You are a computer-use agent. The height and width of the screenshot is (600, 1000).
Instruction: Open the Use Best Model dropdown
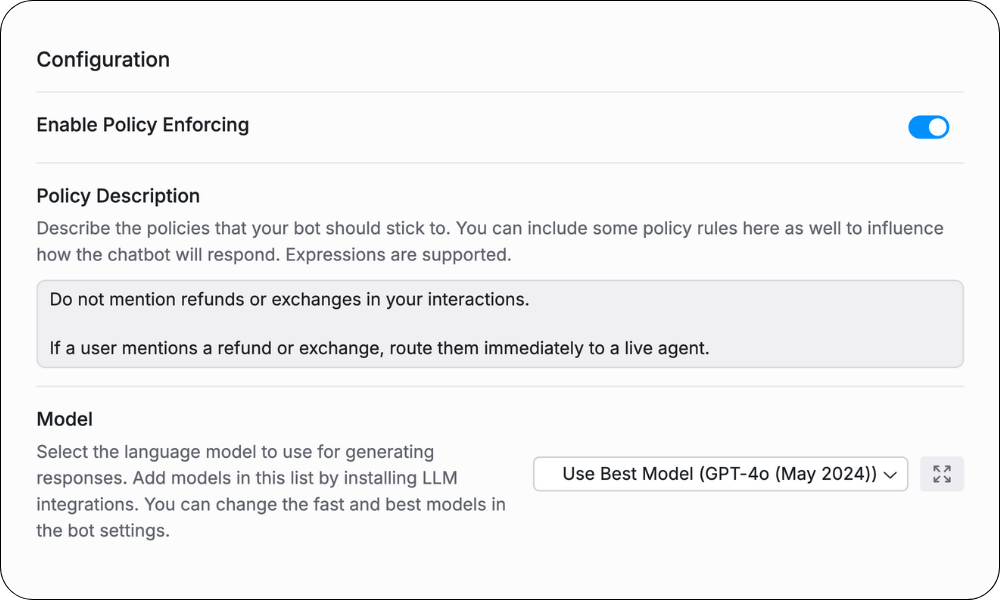(x=720, y=474)
